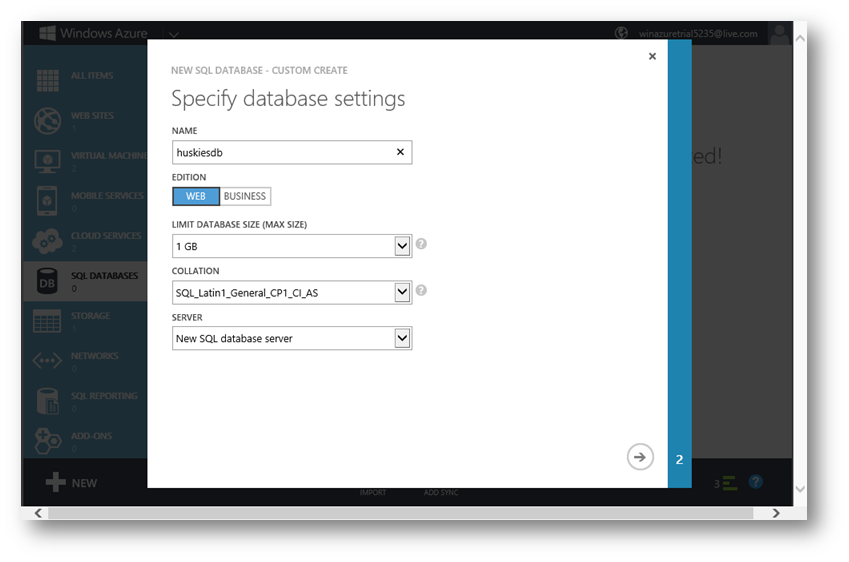Image resolution: width=849 pixels, height=562 pixels.
Task: Click the All Items grid icon
Action: tap(48, 80)
